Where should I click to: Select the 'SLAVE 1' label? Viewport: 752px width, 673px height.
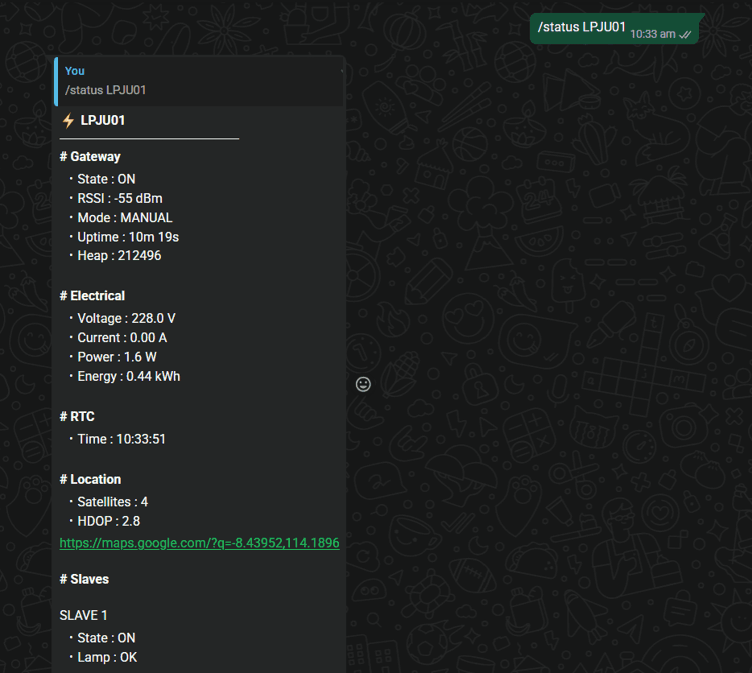83,615
